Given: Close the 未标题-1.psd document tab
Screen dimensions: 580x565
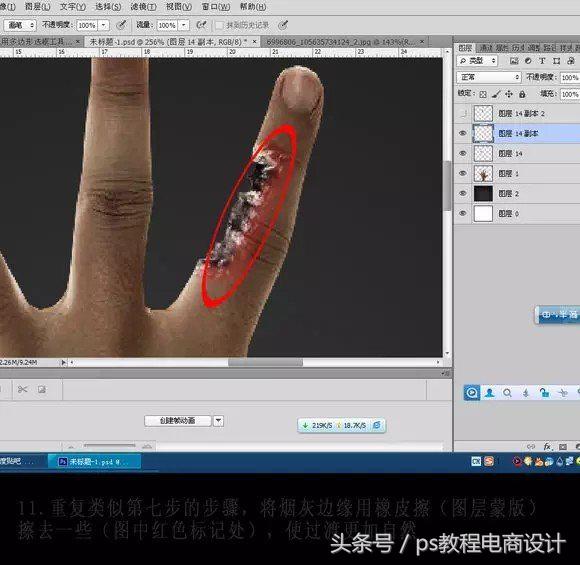Looking at the screenshot, I should [254, 42].
